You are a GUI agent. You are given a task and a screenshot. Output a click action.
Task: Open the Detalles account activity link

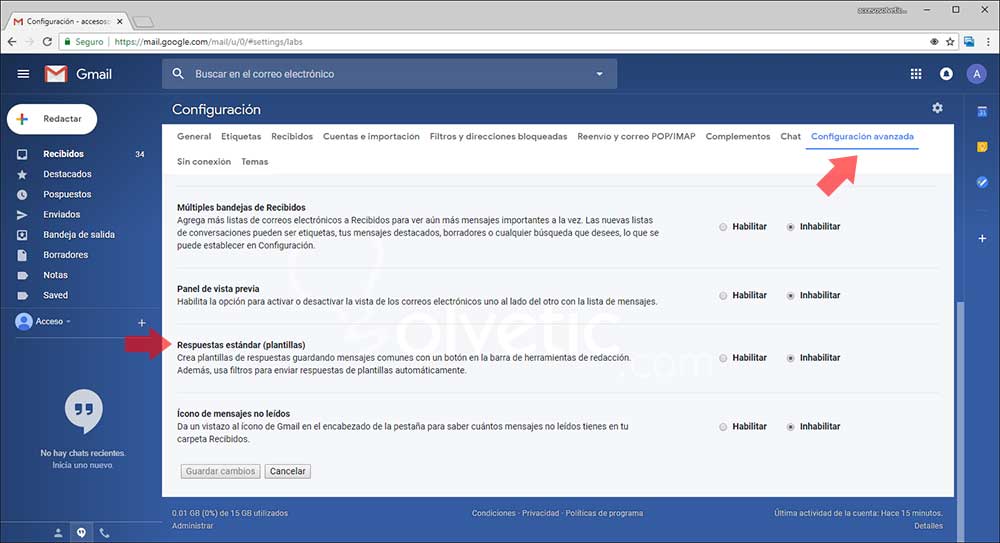(x=928, y=526)
